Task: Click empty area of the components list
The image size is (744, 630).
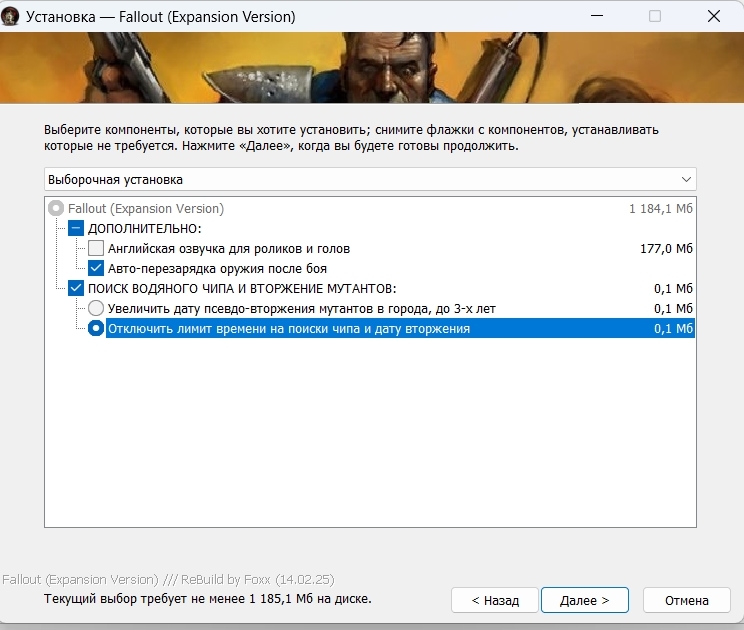Action: click(x=370, y=432)
